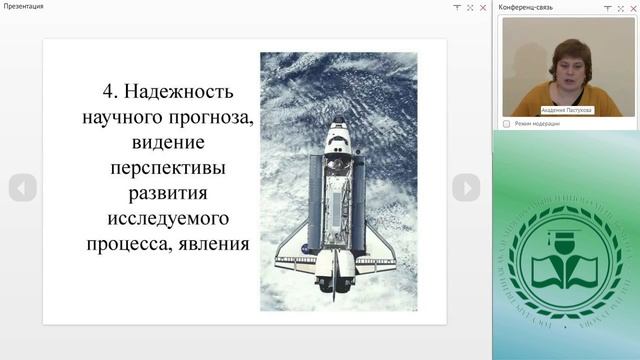Select the presenter video feed
The image size is (640, 360).
click(x=569, y=67)
